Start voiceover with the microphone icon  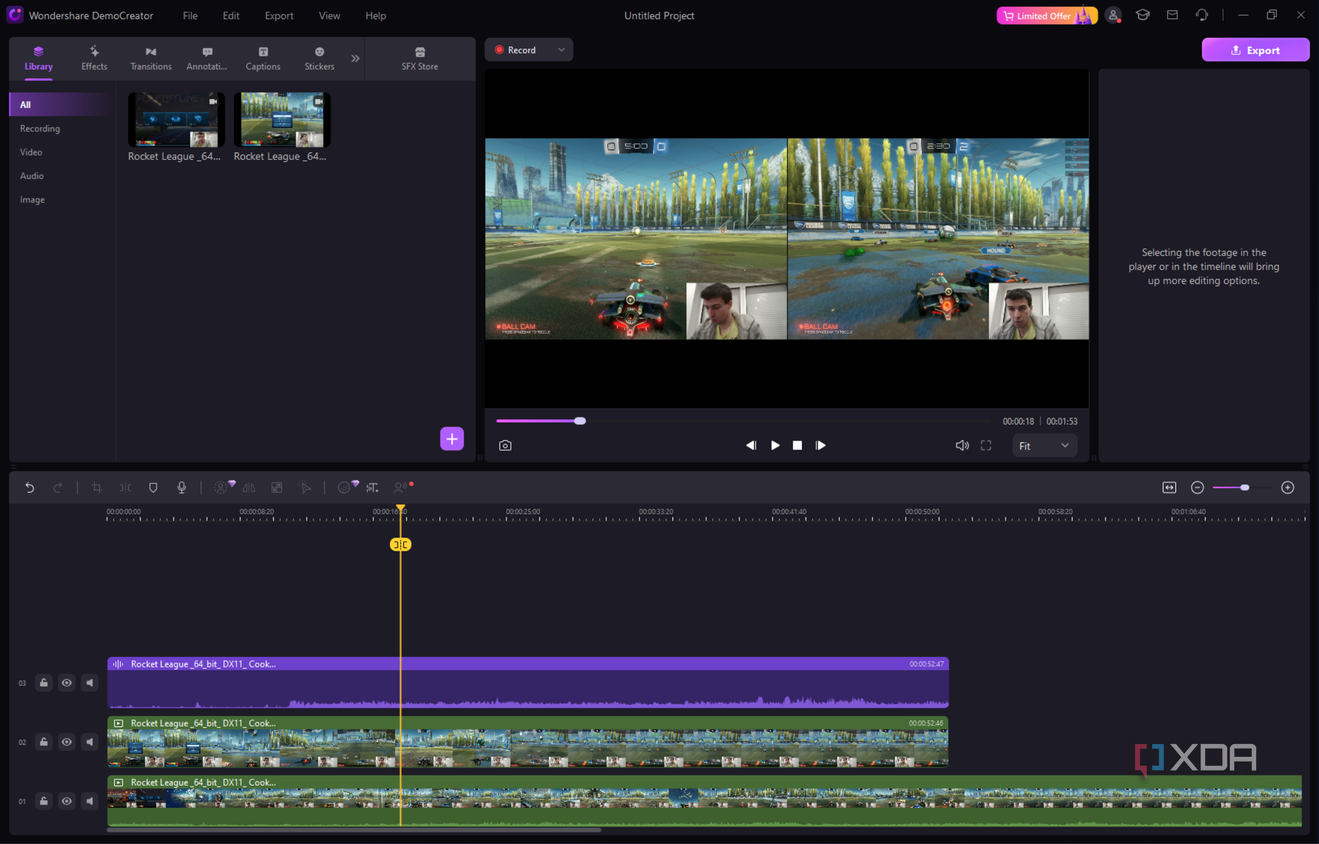pos(182,488)
